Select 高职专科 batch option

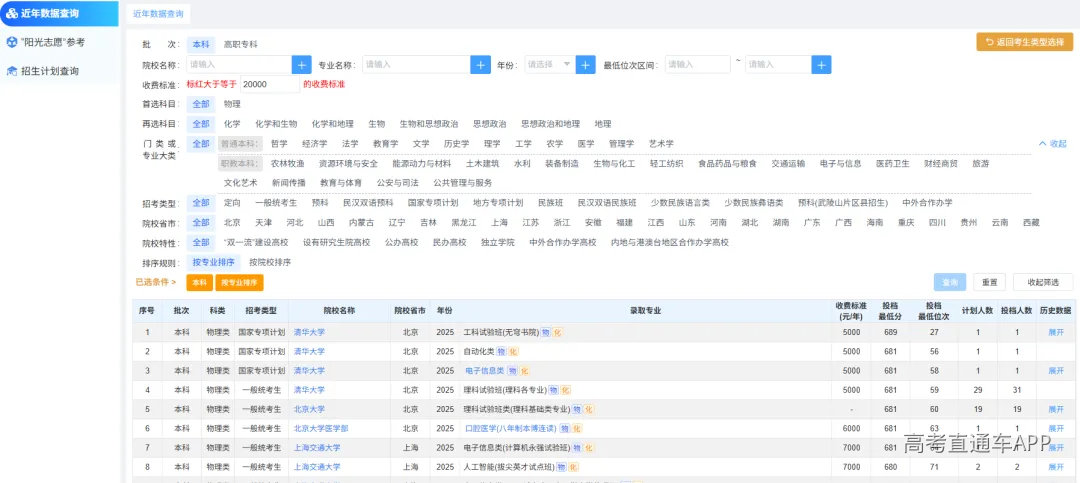(x=240, y=44)
